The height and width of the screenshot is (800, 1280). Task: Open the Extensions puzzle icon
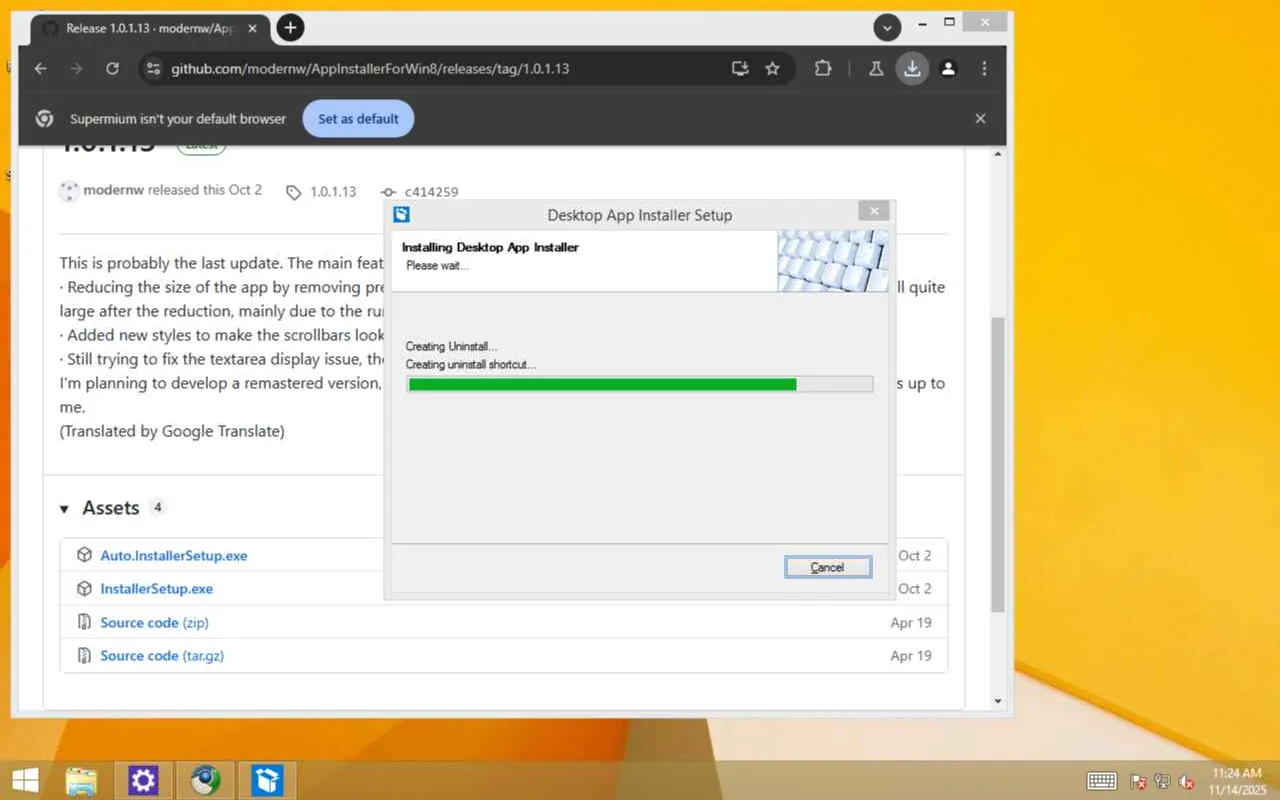[x=823, y=69]
